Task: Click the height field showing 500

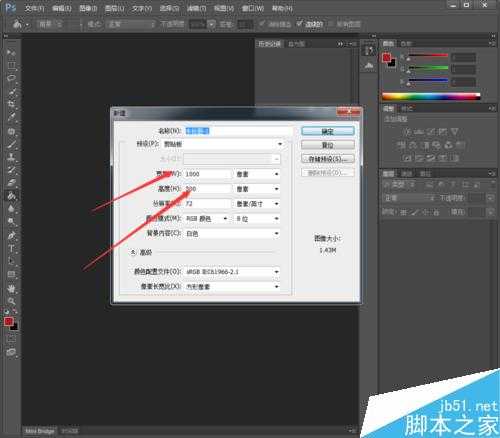Action: (x=207, y=189)
